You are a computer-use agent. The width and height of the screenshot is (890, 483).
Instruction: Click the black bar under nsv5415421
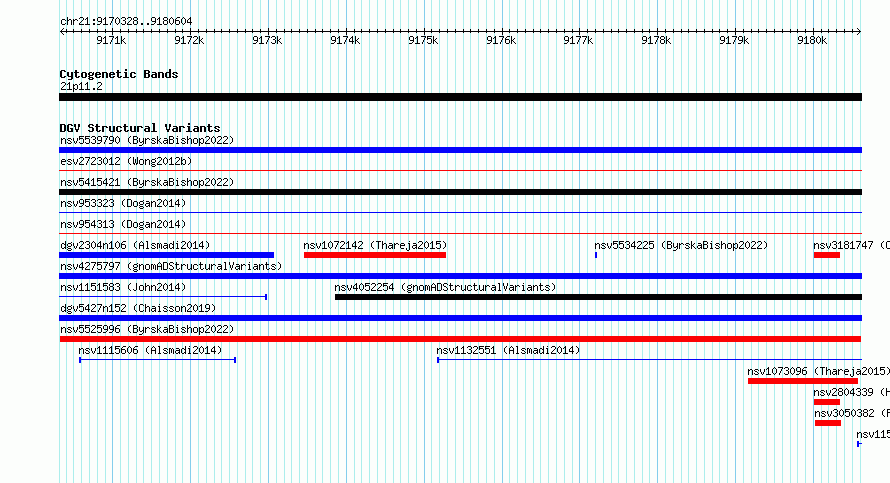(460, 192)
